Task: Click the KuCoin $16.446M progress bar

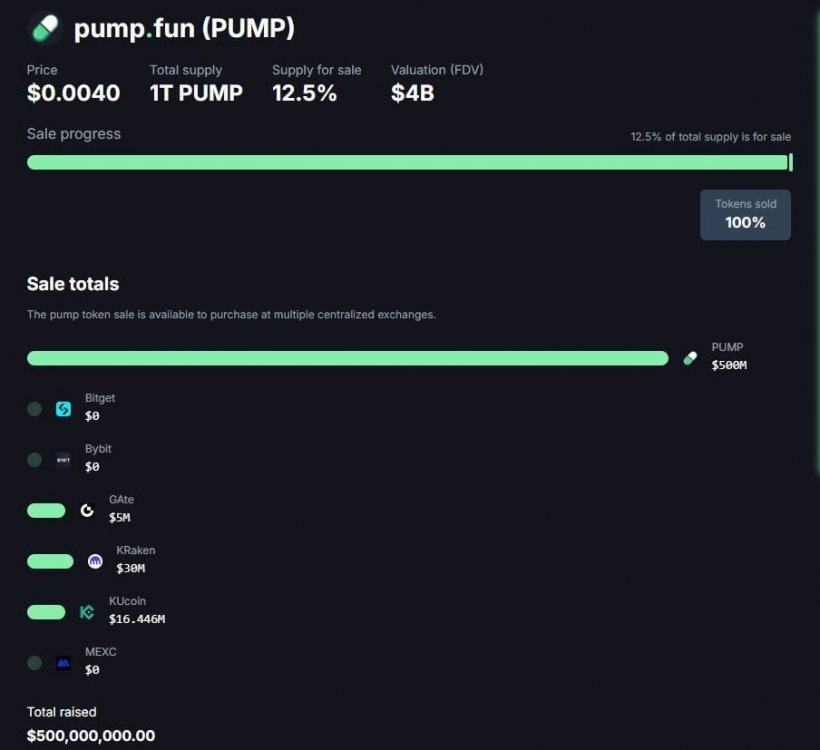Action: pos(46,612)
